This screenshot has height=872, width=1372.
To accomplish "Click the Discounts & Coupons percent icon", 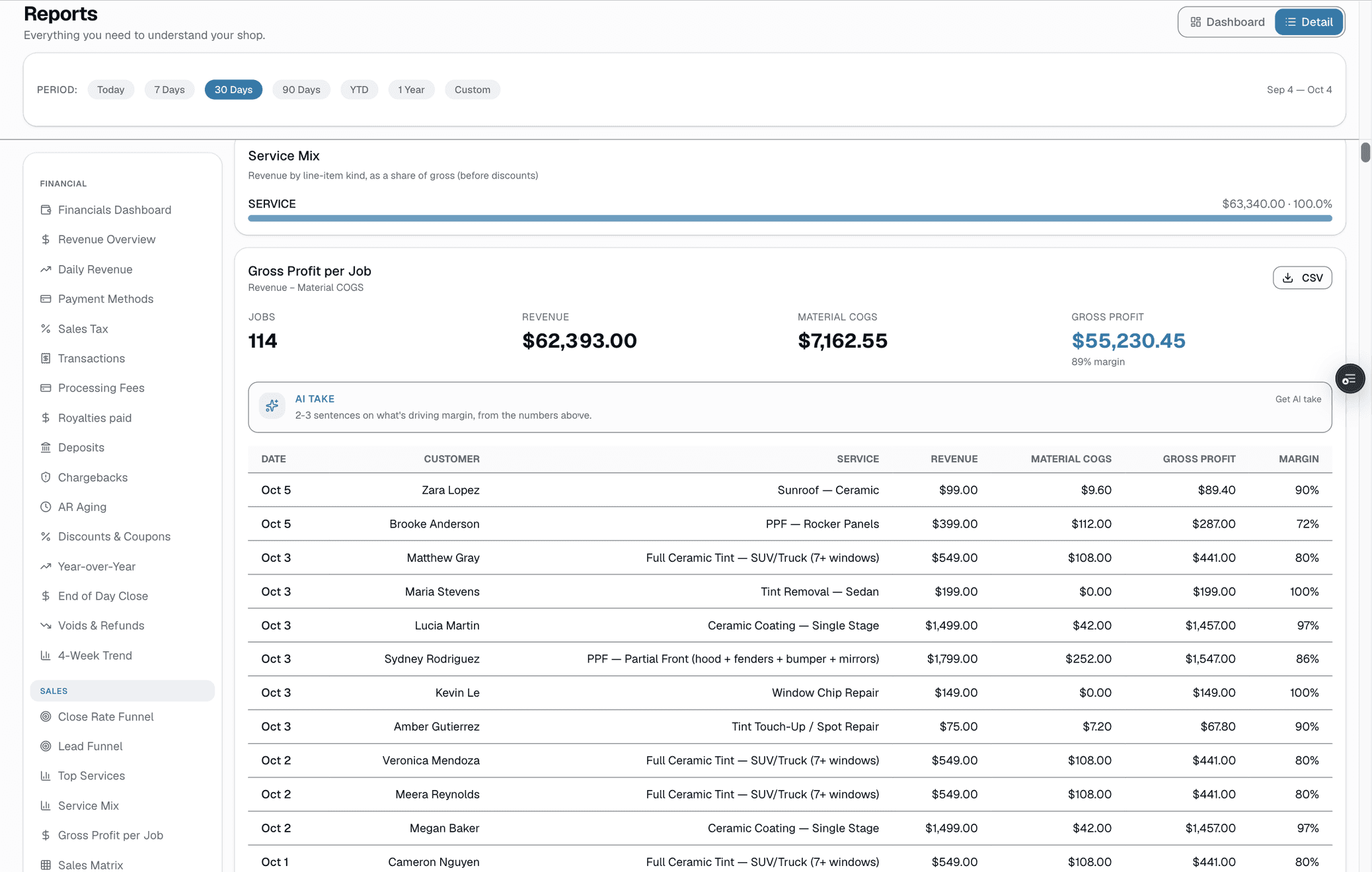I will (46, 536).
